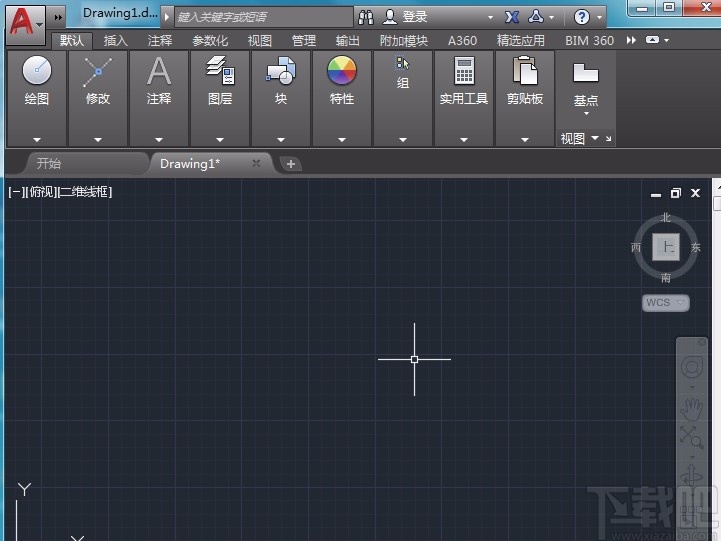The height and width of the screenshot is (541, 721).
Task: Expand the 基点 dropdown arrow
Action: coord(586,113)
